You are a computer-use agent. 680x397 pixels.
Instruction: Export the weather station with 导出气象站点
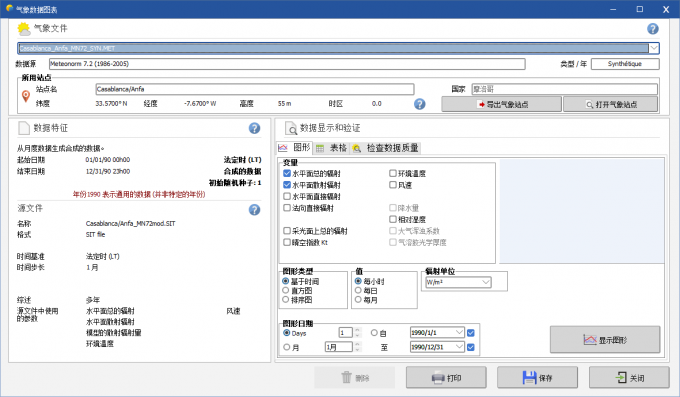(502, 105)
